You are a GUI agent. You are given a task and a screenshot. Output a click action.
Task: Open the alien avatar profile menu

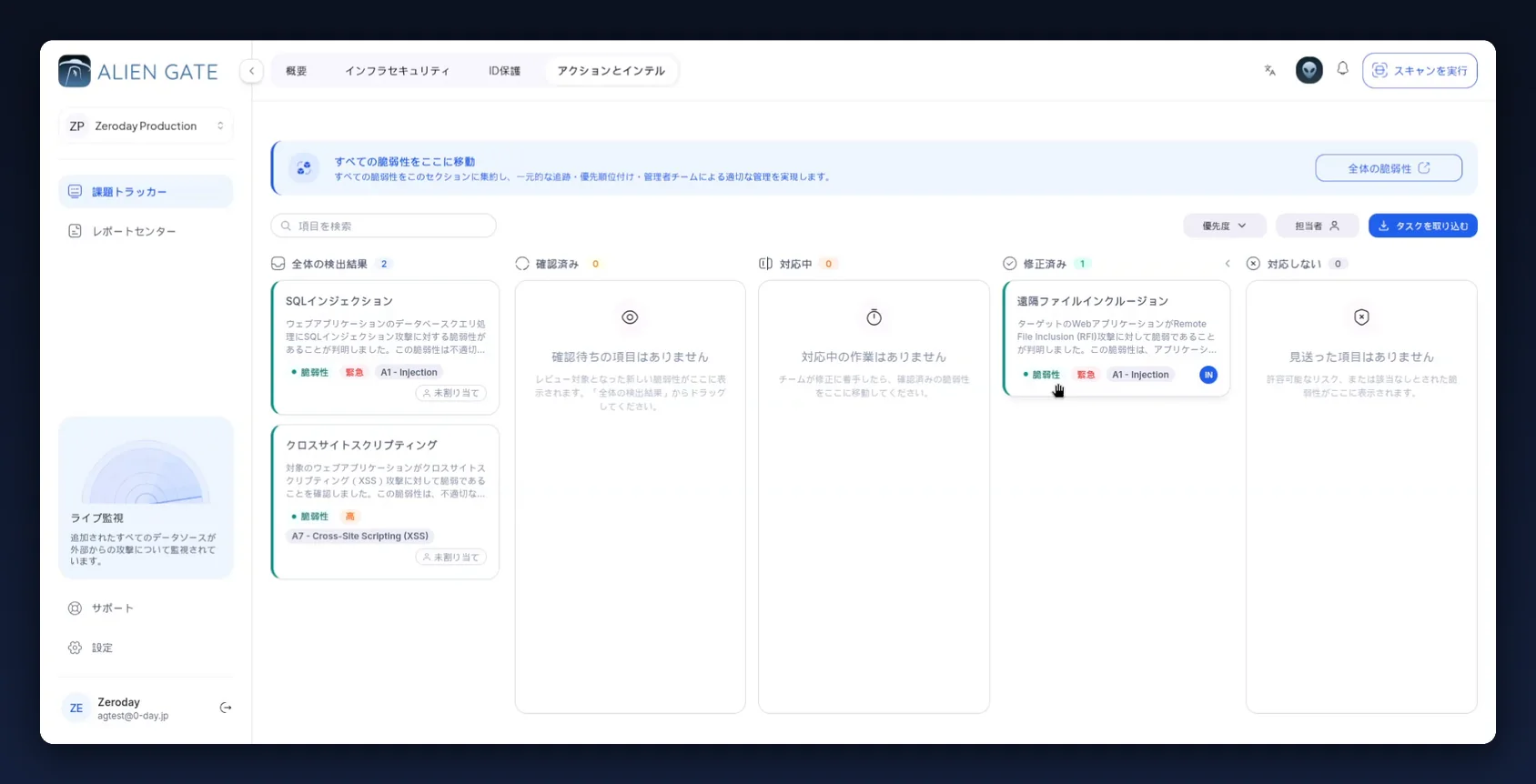click(x=1309, y=70)
